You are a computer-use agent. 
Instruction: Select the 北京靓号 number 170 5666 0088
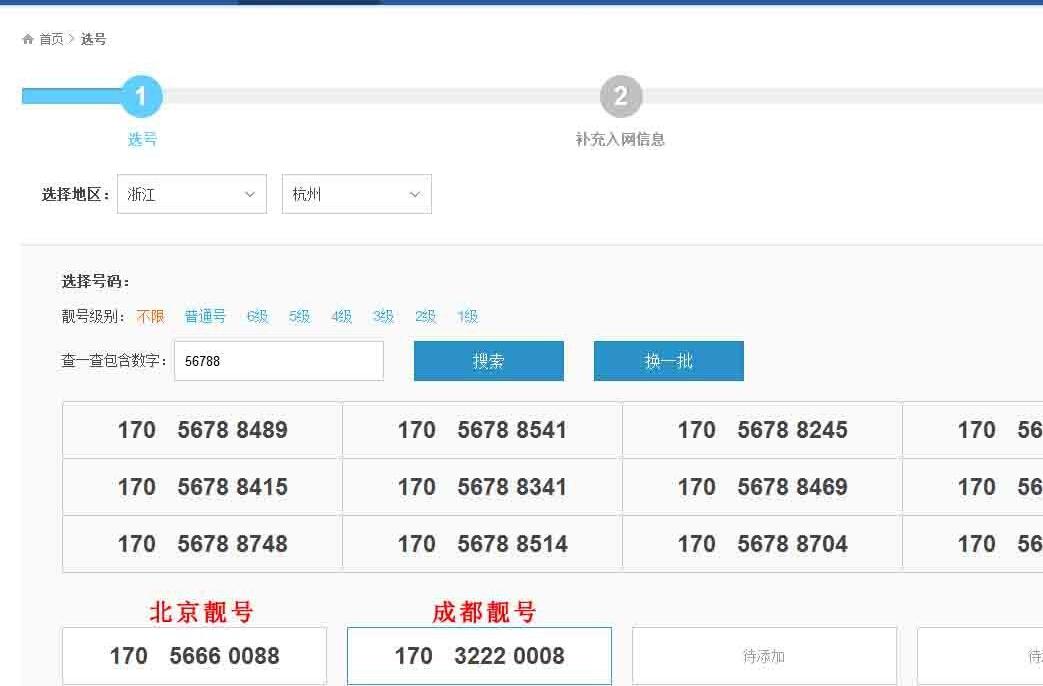tap(194, 655)
